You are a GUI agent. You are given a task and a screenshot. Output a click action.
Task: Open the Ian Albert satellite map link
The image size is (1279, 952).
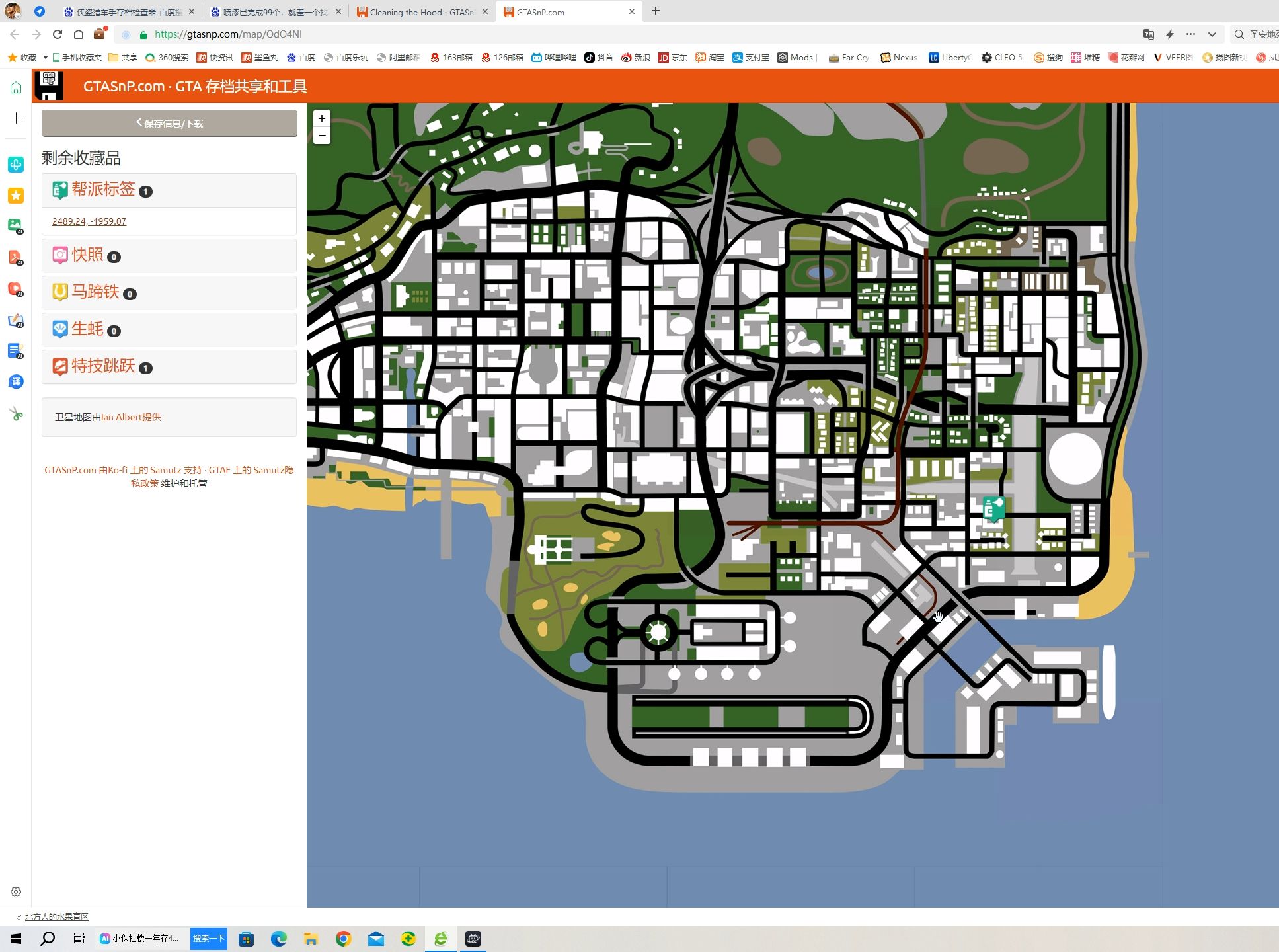131,417
